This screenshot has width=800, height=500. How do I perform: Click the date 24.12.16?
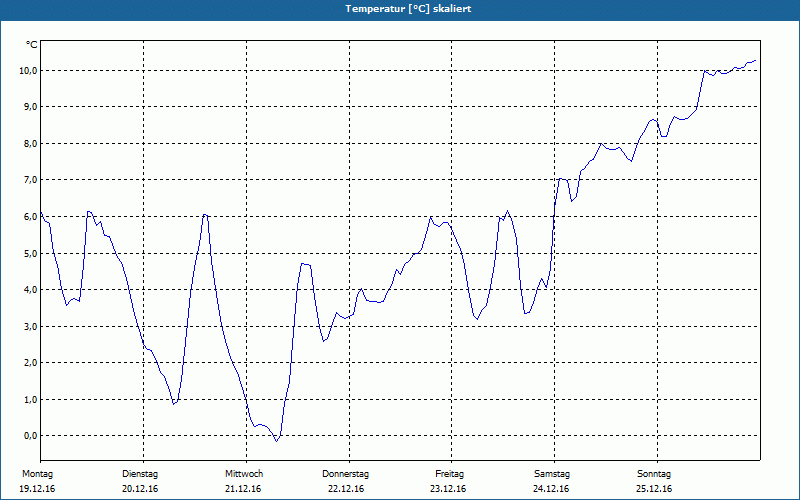(551, 489)
